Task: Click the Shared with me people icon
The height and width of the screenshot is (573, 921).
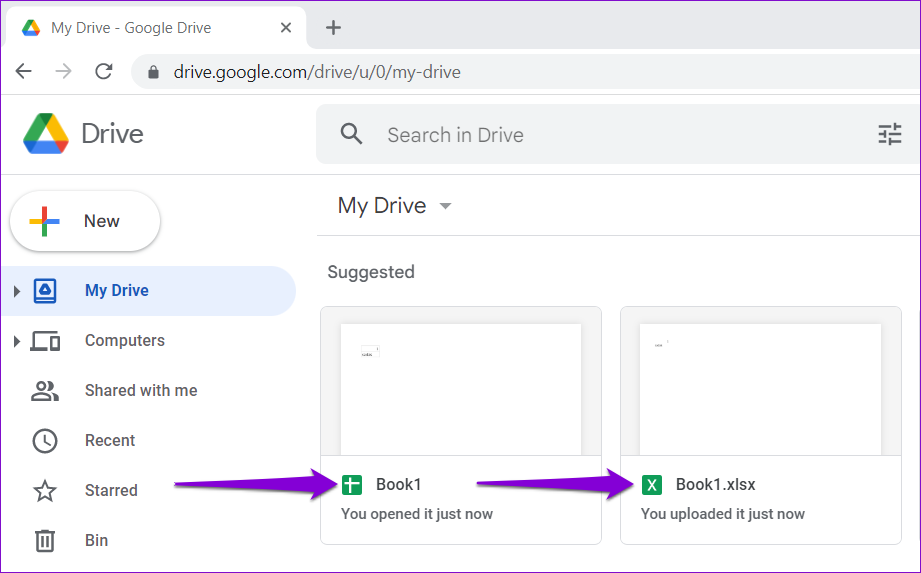Action: click(45, 391)
